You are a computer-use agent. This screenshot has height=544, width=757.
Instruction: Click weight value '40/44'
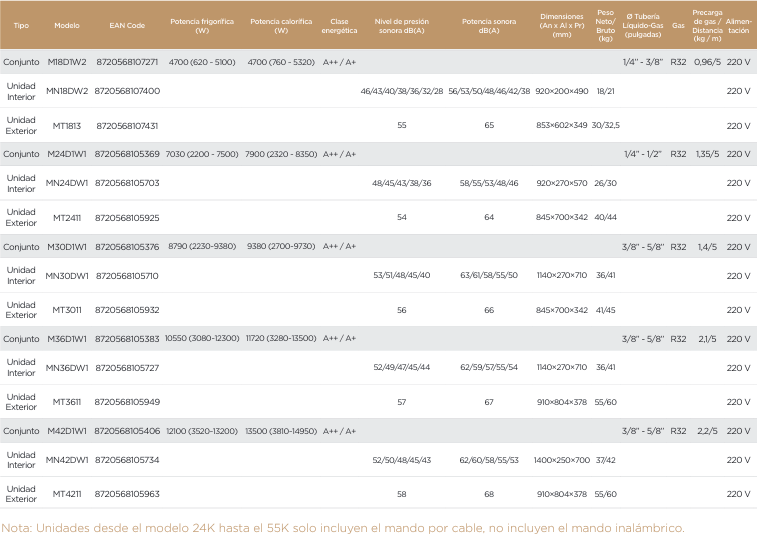tap(605, 218)
